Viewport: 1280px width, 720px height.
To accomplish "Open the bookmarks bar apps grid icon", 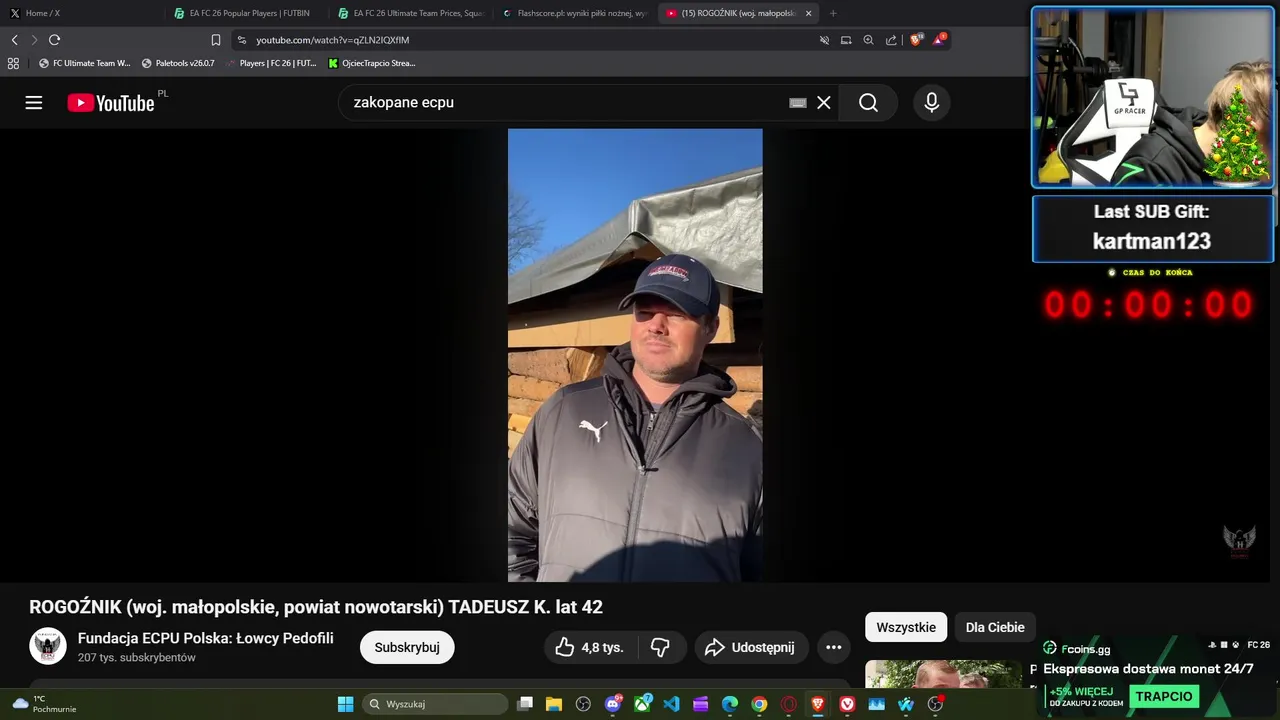I will click(x=13, y=63).
